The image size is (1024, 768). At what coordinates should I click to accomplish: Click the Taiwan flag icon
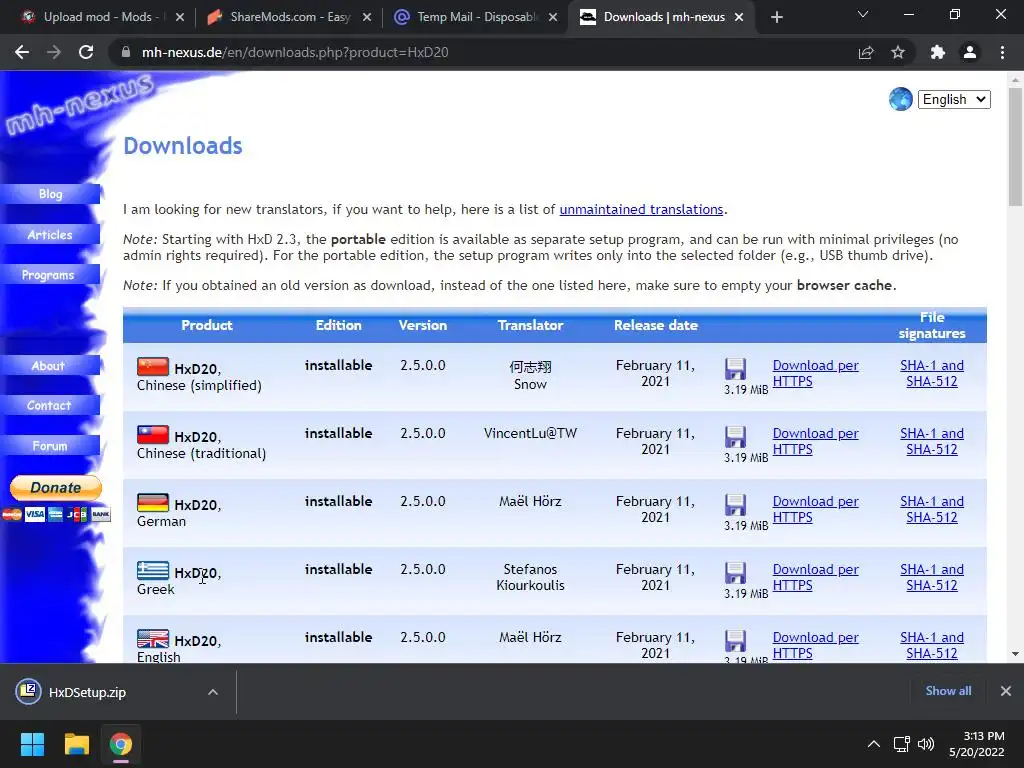(x=153, y=434)
